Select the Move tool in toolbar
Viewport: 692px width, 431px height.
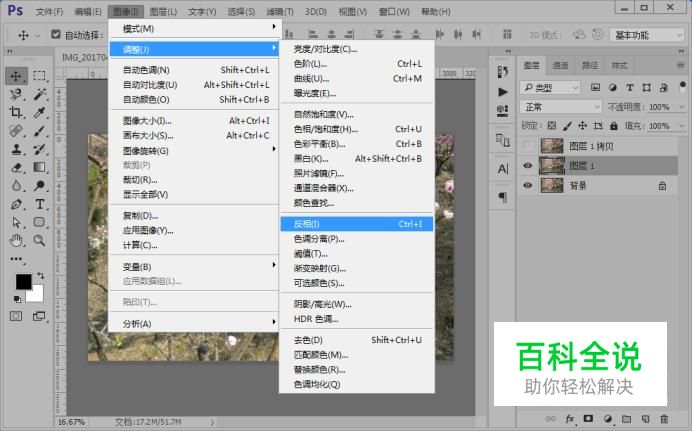[16, 76]
